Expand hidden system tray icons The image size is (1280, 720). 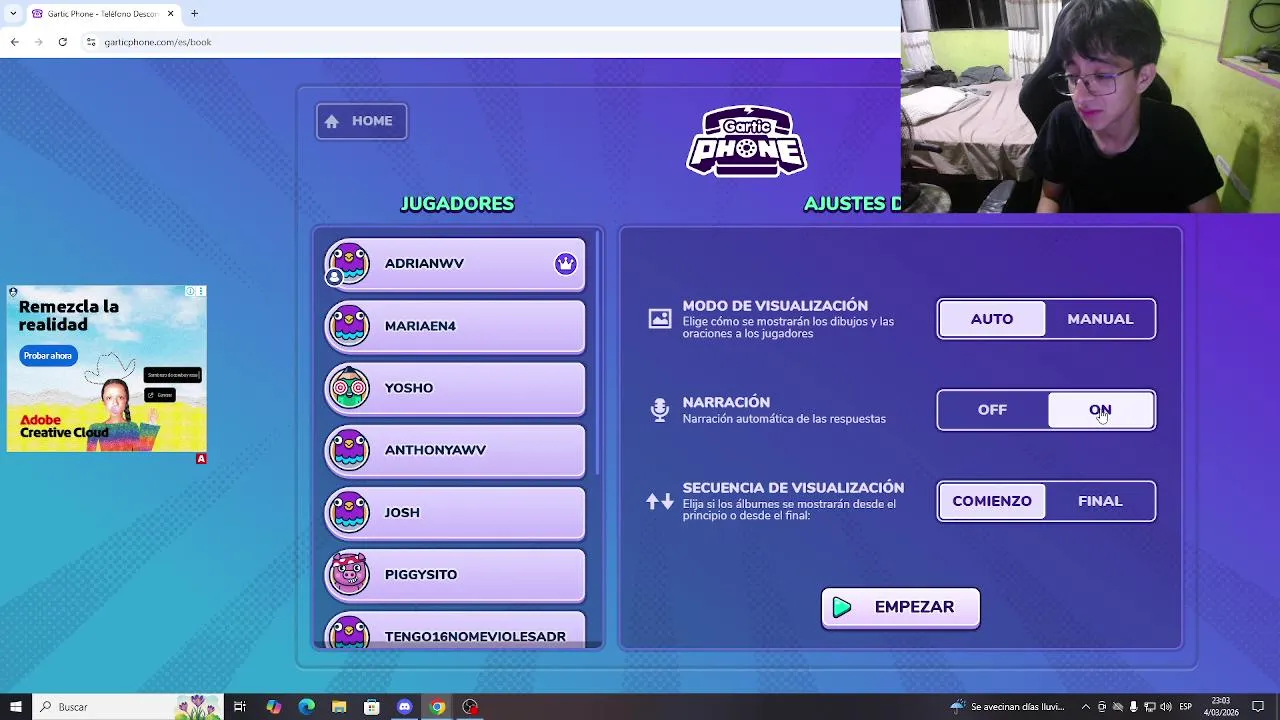click(x=1085, y=707)
